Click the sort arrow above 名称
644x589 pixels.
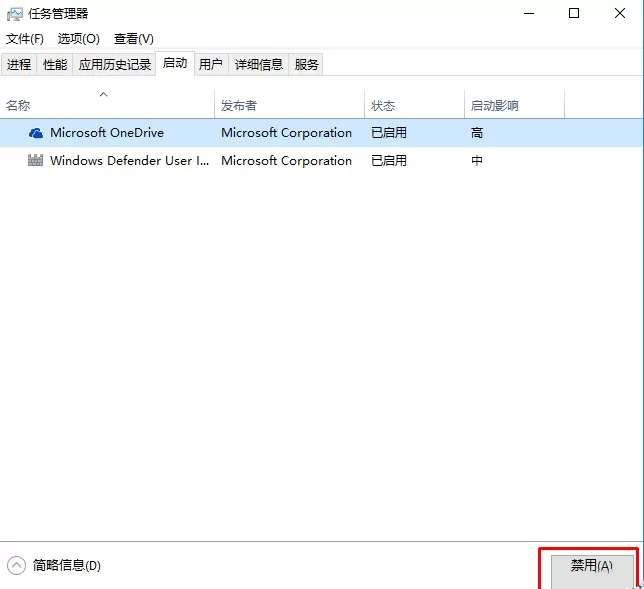tap(104, 94)
